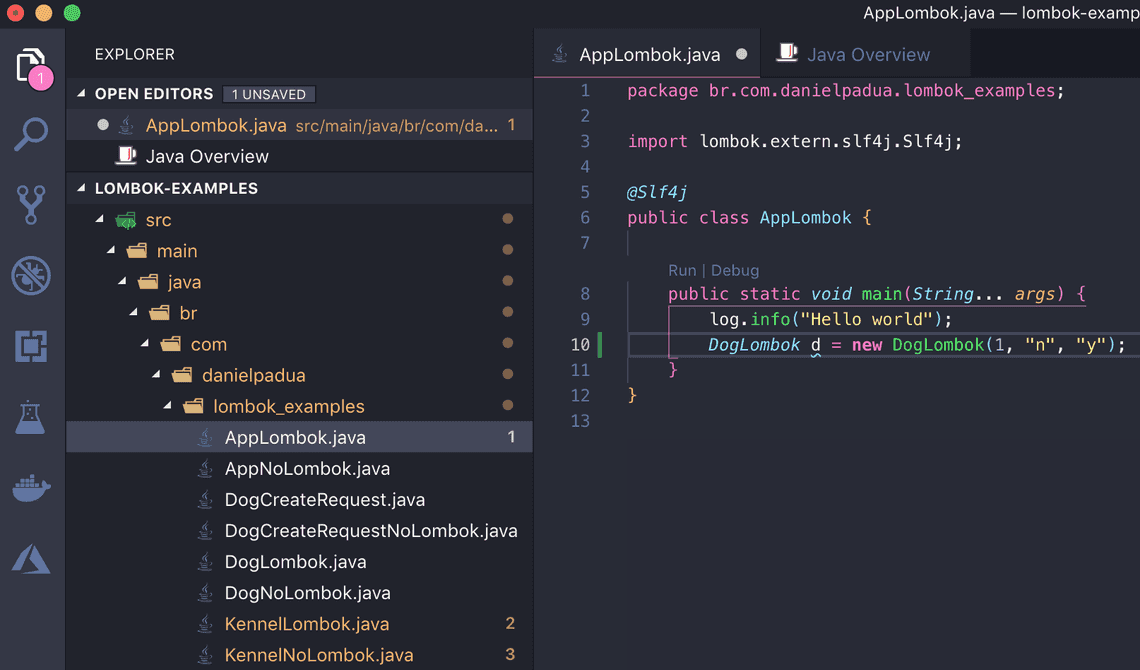
Task: Select the Docker whale icon
Action: pos(31,488)
